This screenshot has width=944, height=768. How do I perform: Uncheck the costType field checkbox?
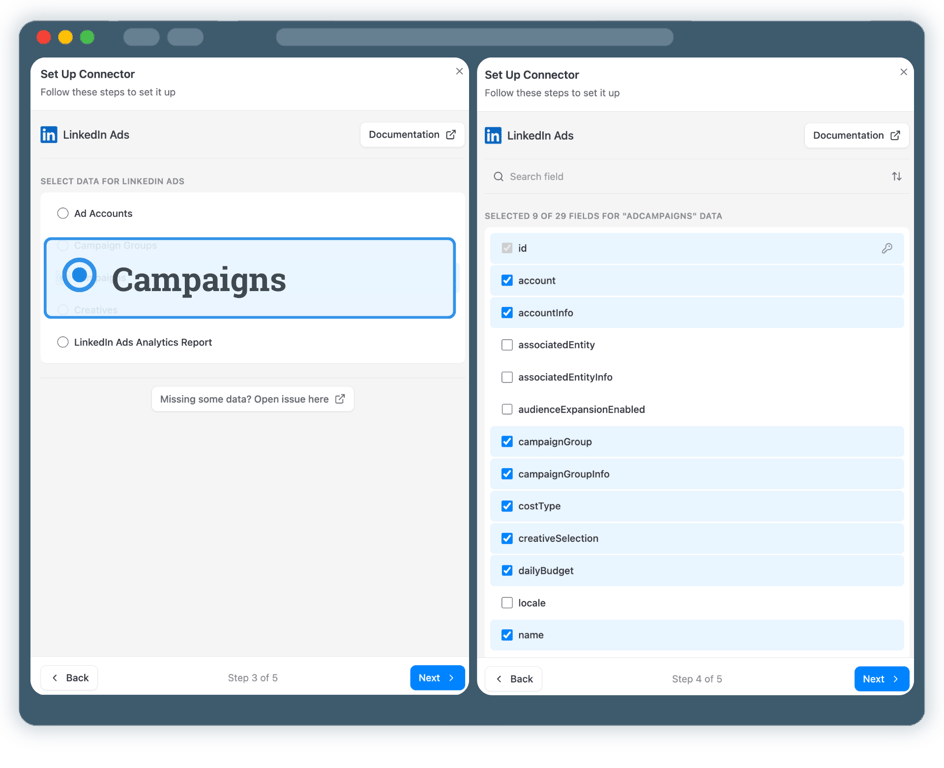[507, 506]
